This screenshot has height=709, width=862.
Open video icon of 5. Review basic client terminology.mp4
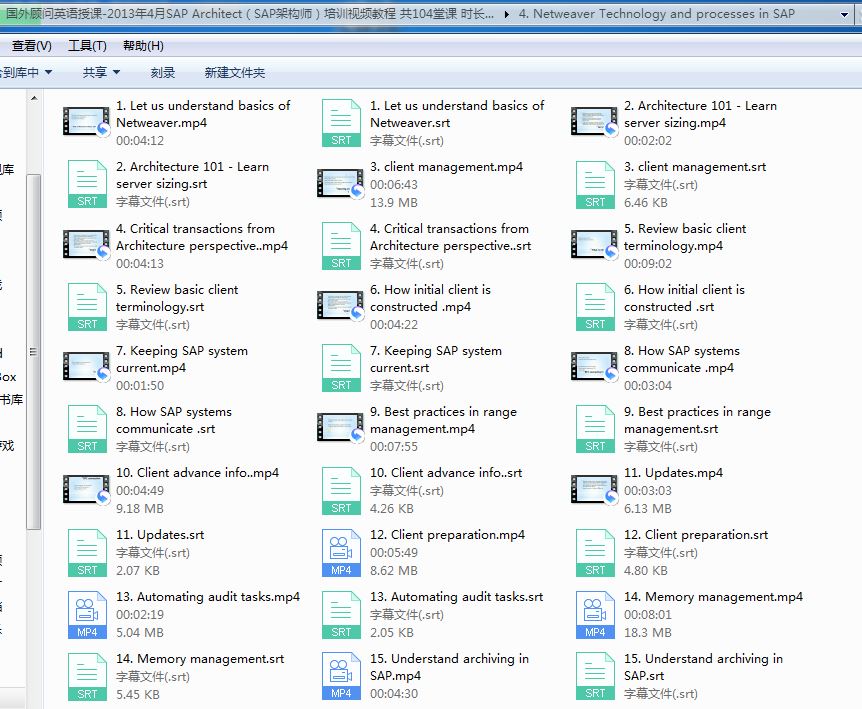click(594, 245)
